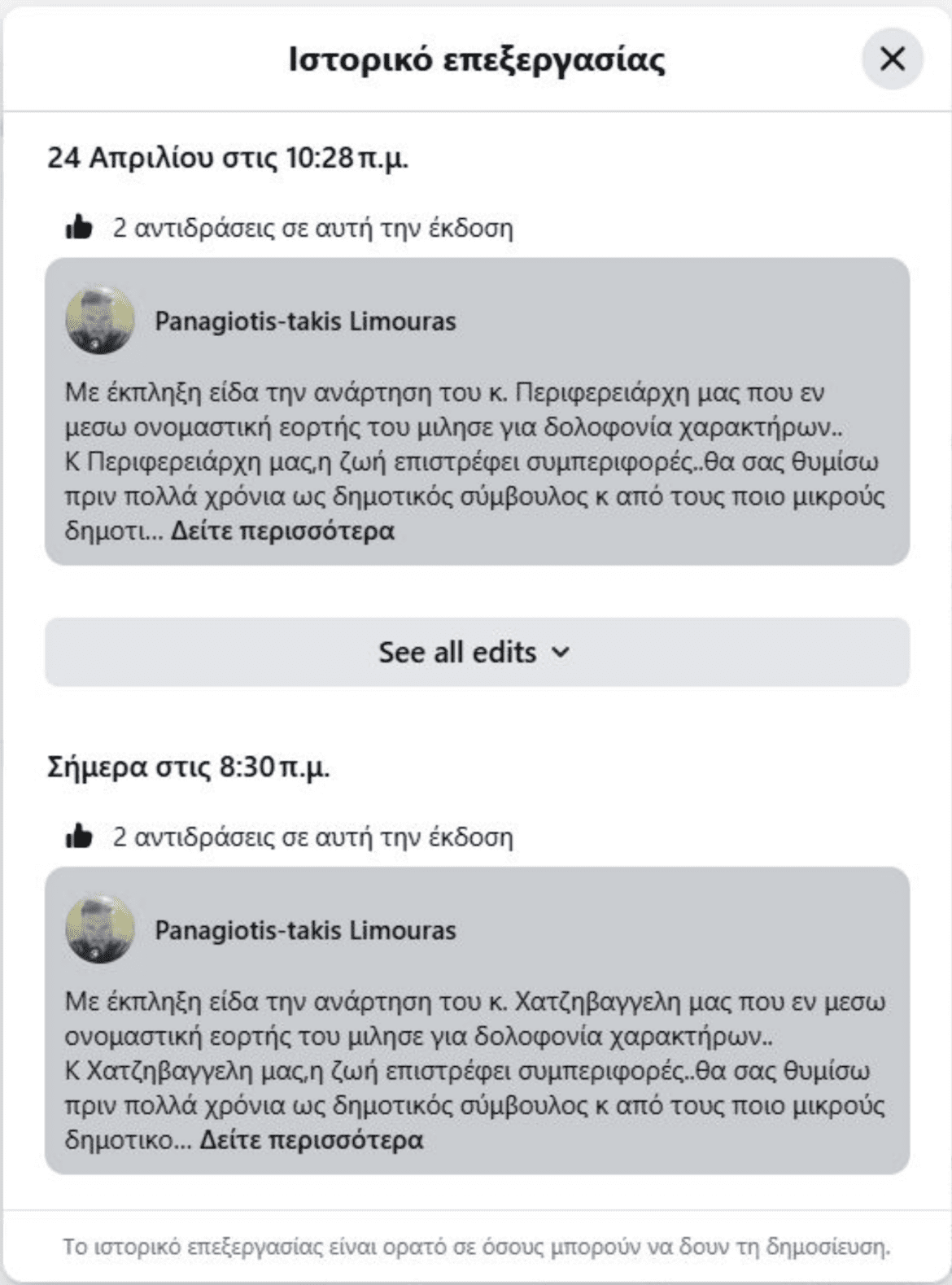
Task: View the 2 reactions on the 24 Απριλίου version
Action: click(x=312, y=228)
